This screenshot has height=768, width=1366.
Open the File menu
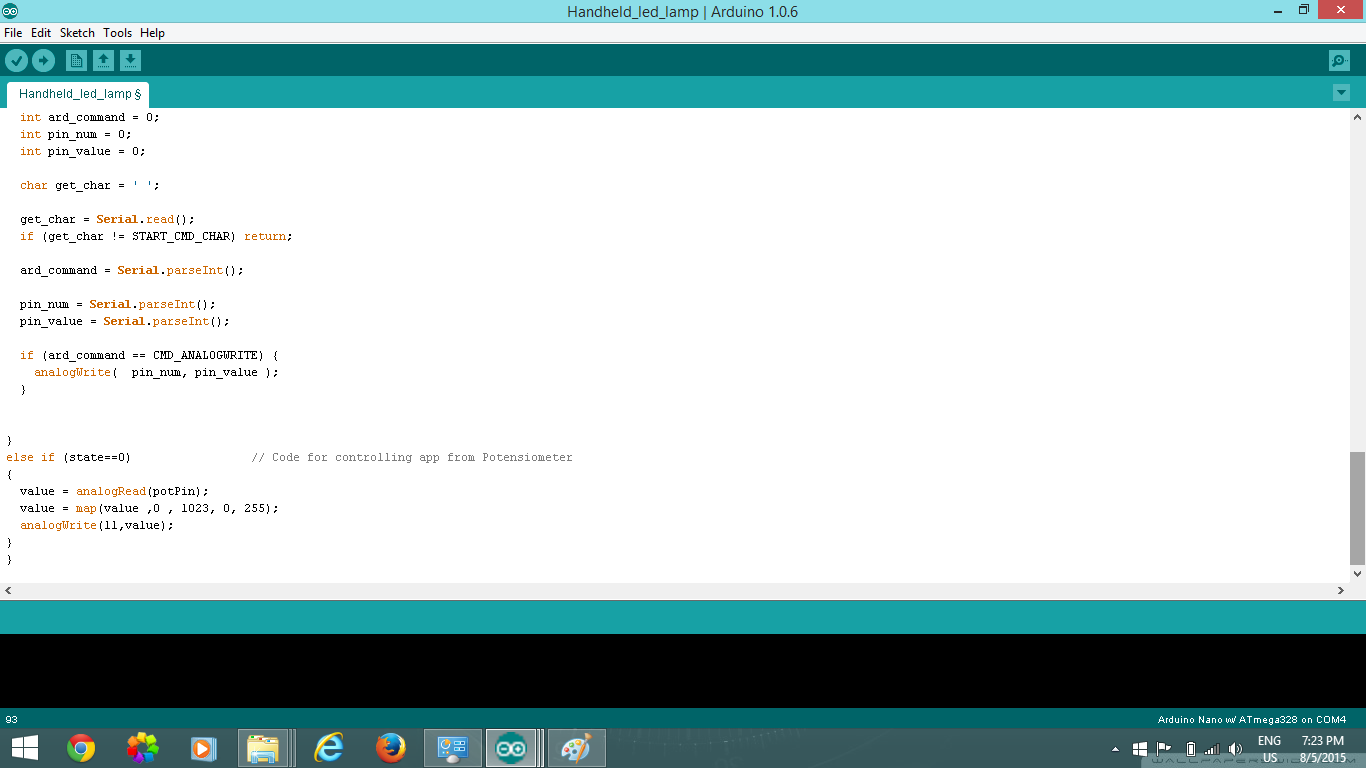(x=13, y=33)
